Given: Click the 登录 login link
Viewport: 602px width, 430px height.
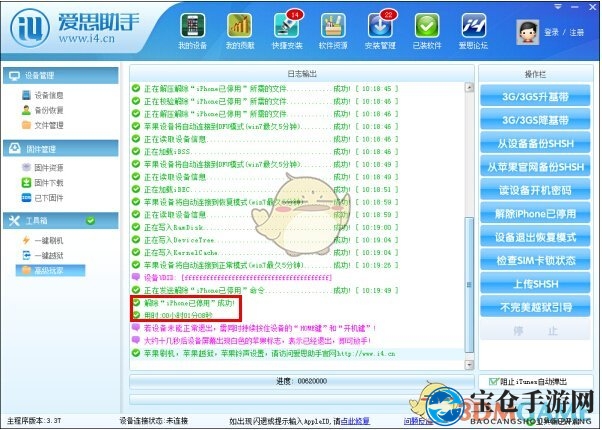Looking at the screenshot, I should [x=551, y=32].
